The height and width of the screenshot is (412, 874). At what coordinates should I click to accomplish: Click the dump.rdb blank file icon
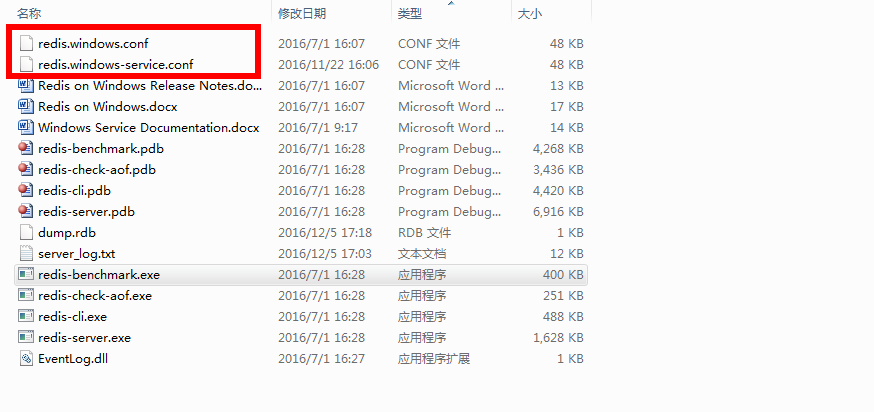point(26,232)
